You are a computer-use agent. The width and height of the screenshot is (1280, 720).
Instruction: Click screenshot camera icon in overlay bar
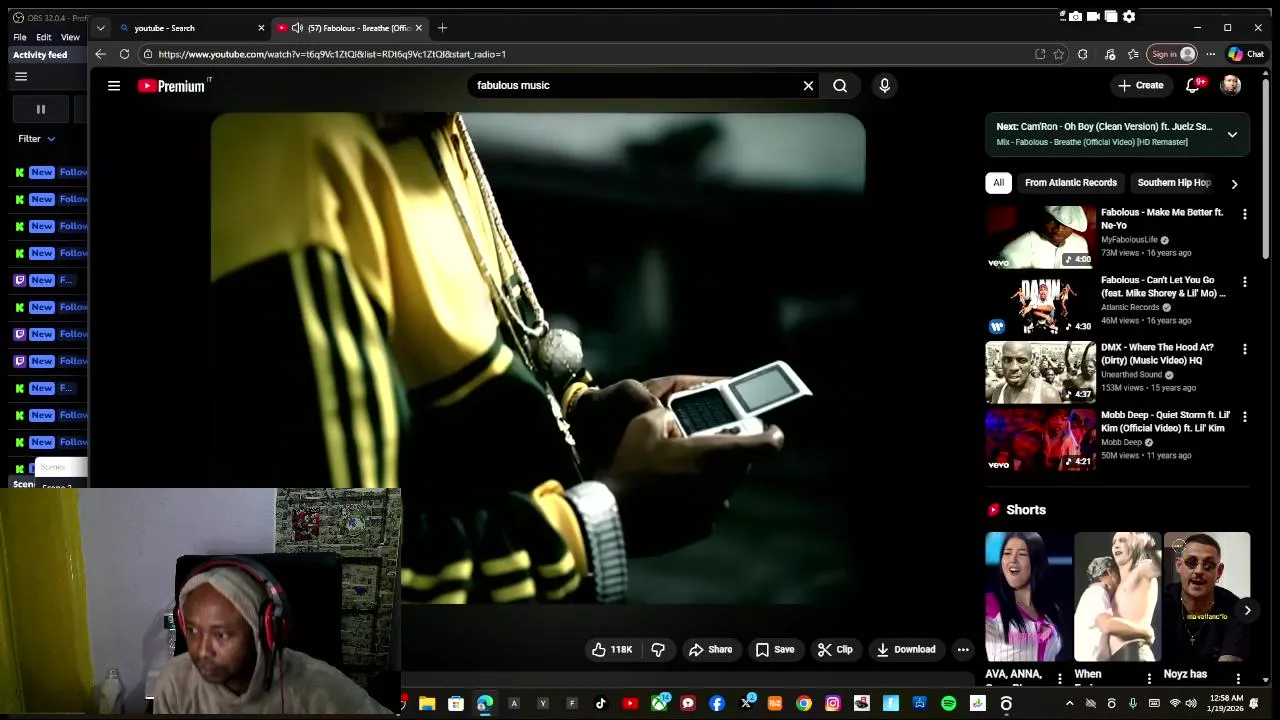[x=1075, y=16]
